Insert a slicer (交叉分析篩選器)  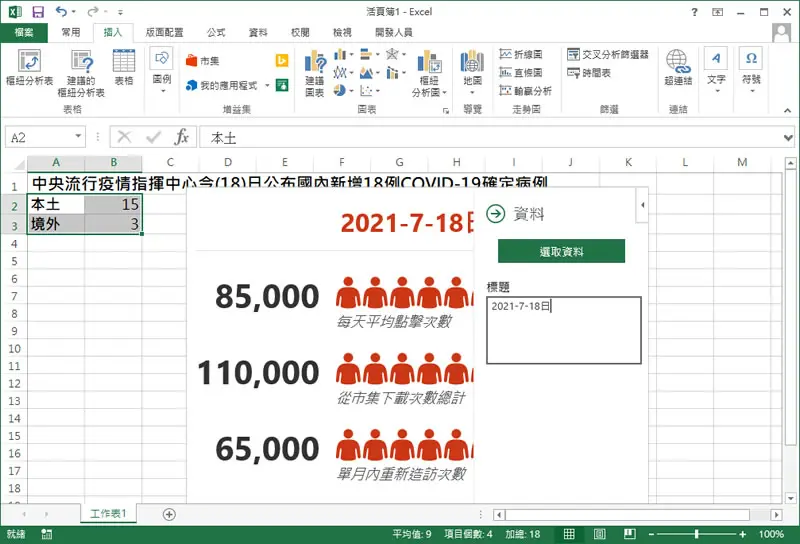[608, 54]
